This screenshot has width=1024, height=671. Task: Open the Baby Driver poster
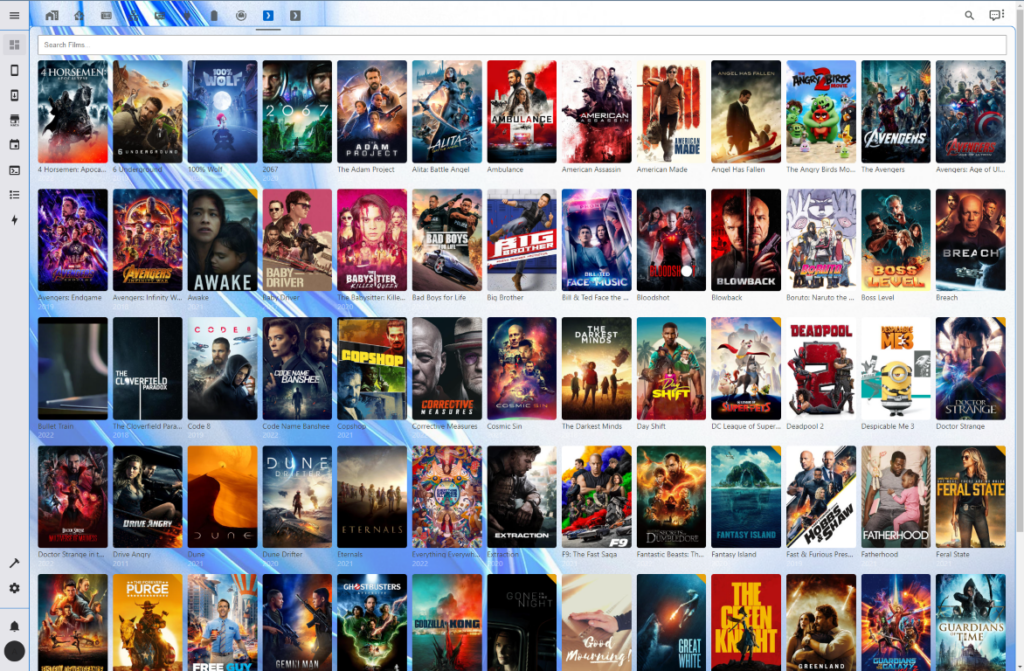click(297, 240)
